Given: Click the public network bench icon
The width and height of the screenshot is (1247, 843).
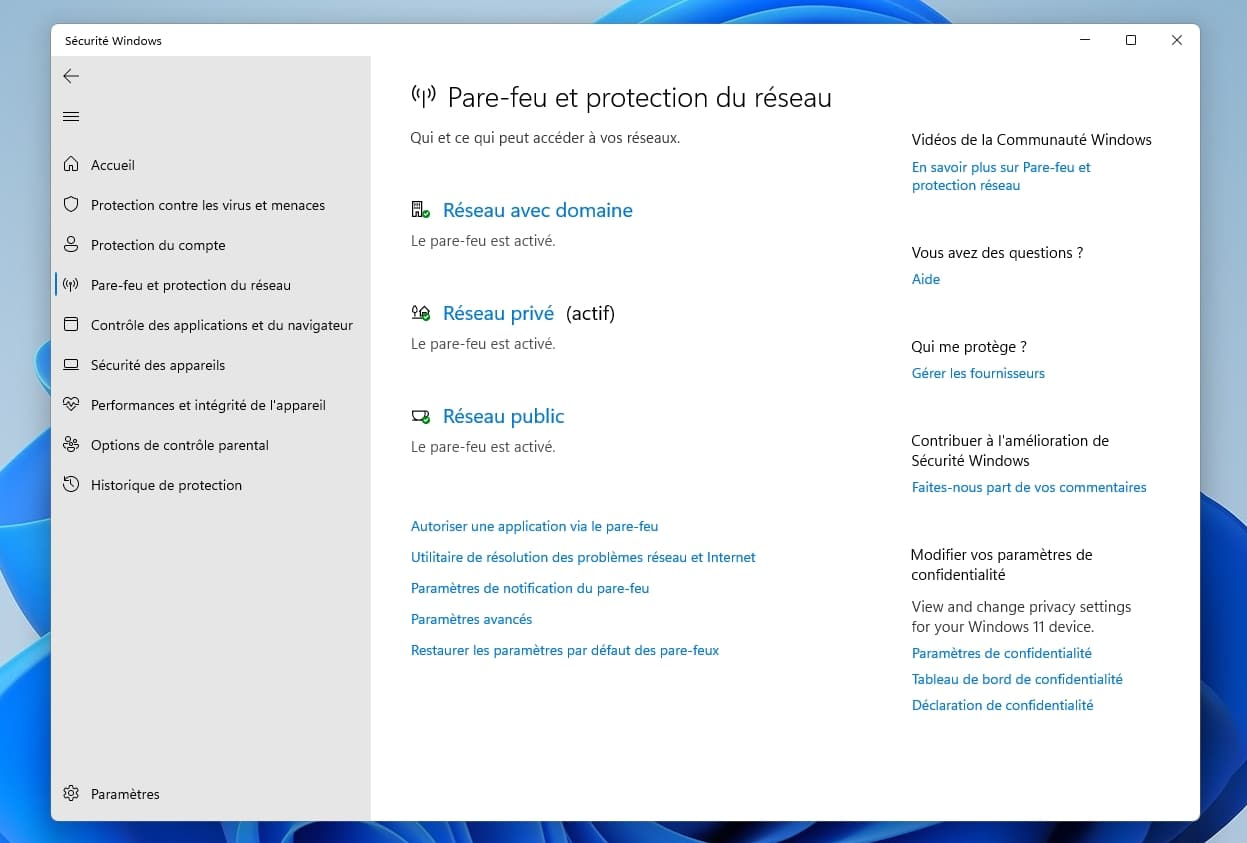Looking at the screenshot, I should (x=421, y=416).
